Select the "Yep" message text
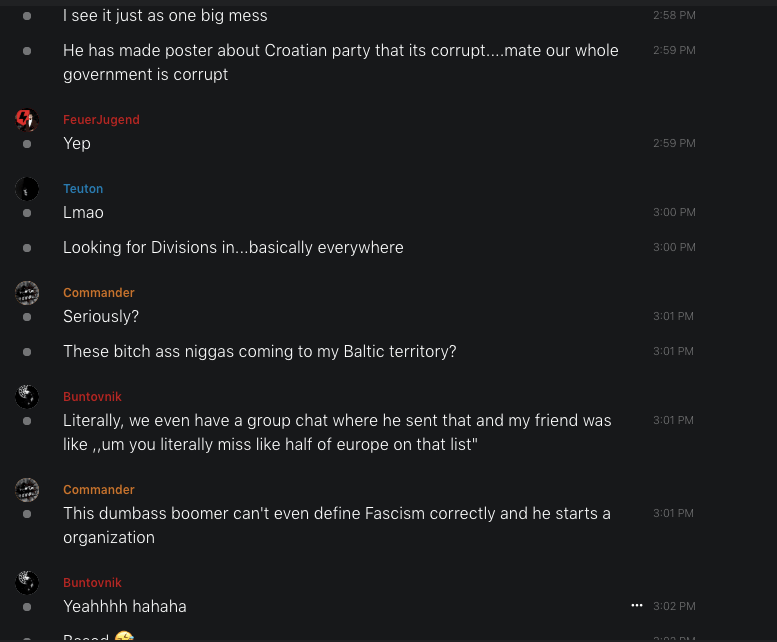 coord(77,144)
